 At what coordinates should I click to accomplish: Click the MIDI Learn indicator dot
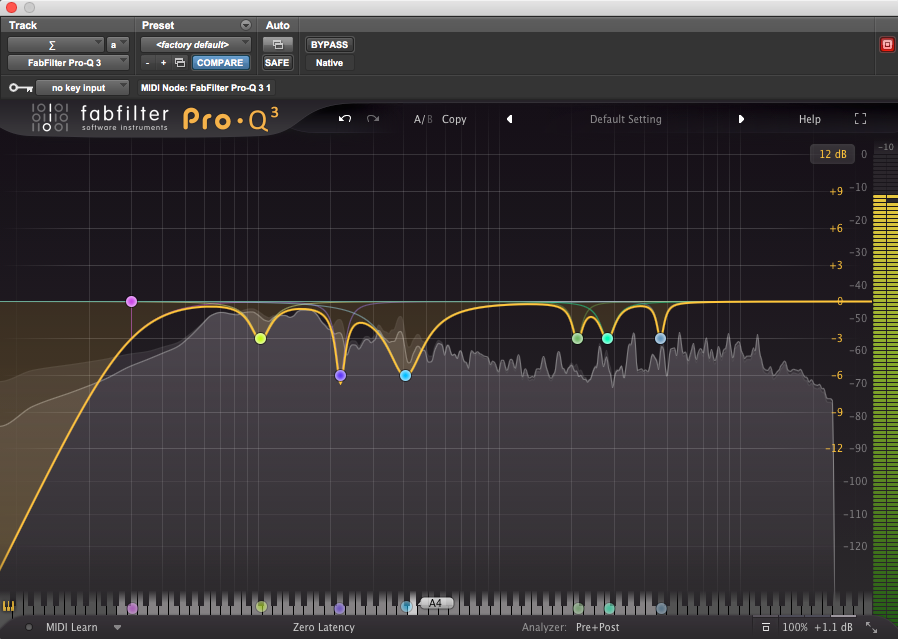(29, 628)
